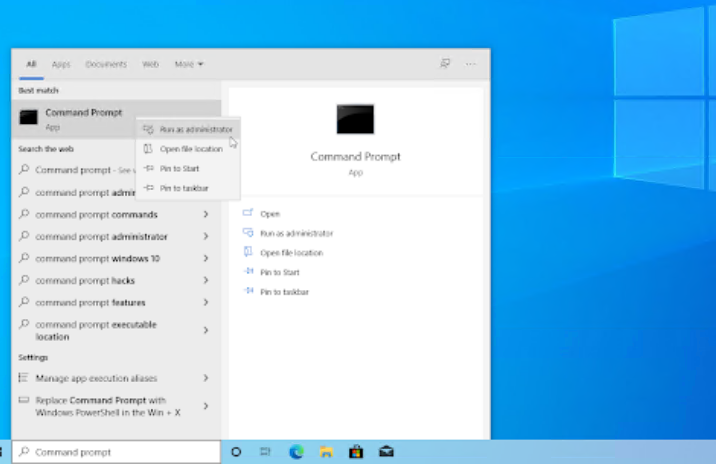The image size is (716, 466).
Task: Expand the More dropdown tab
Action: pos(188,64)
